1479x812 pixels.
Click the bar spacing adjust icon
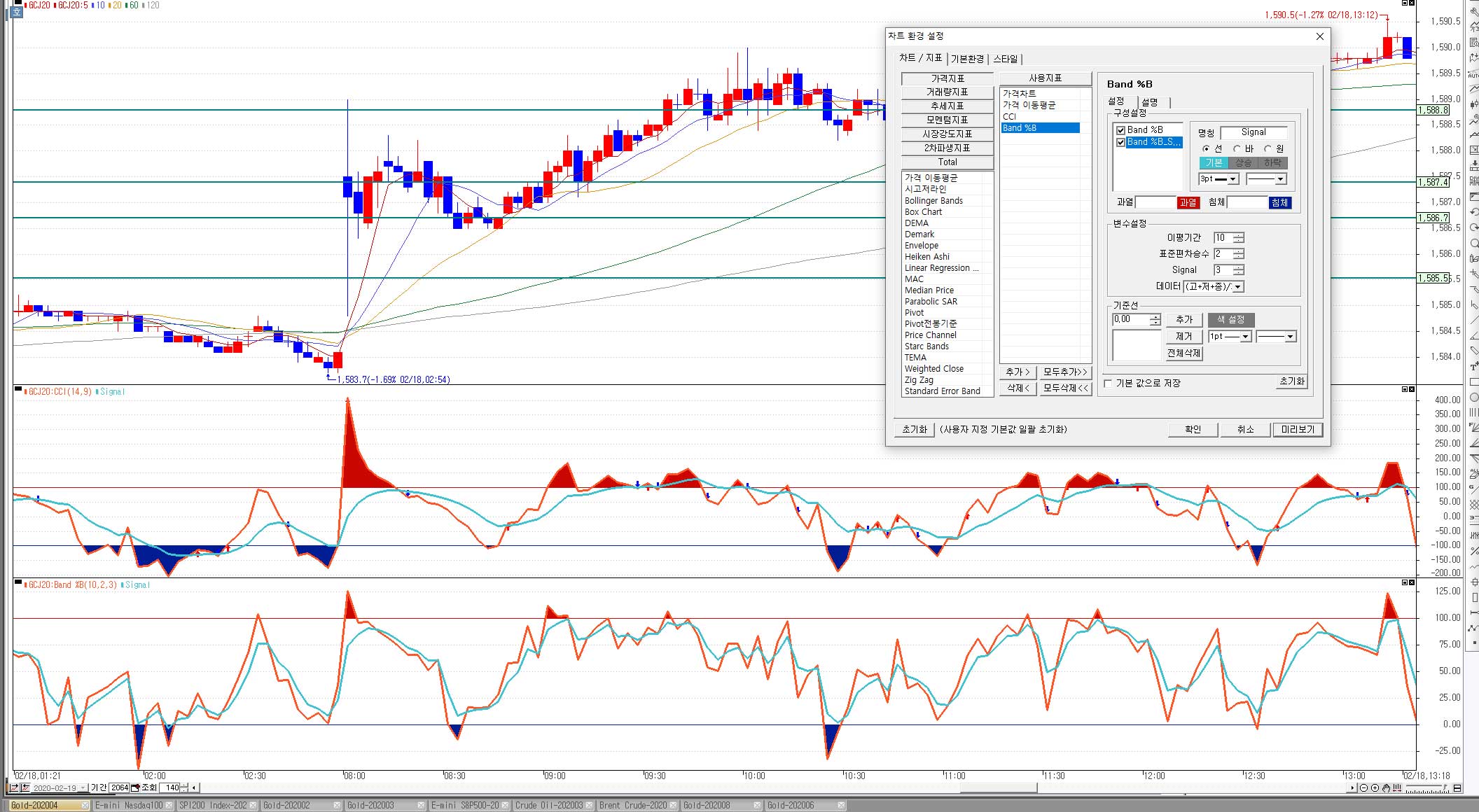point(1397,788)
